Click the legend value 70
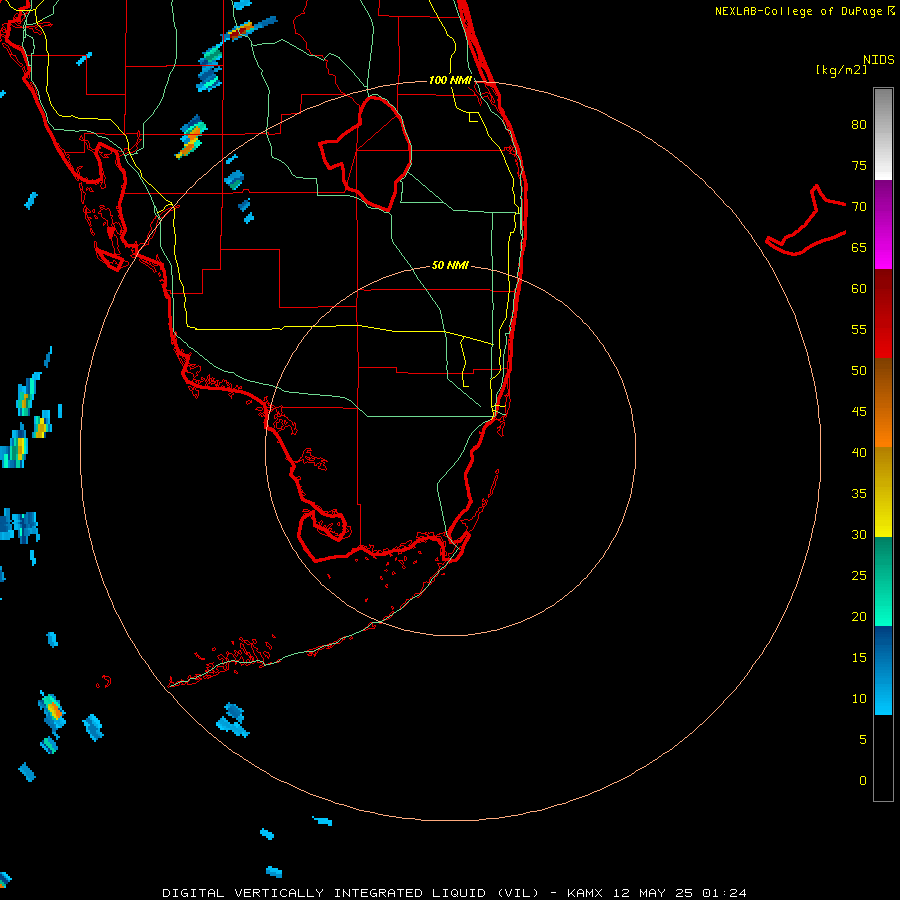Viewport: 900px width, 900px height. point(859,207)
